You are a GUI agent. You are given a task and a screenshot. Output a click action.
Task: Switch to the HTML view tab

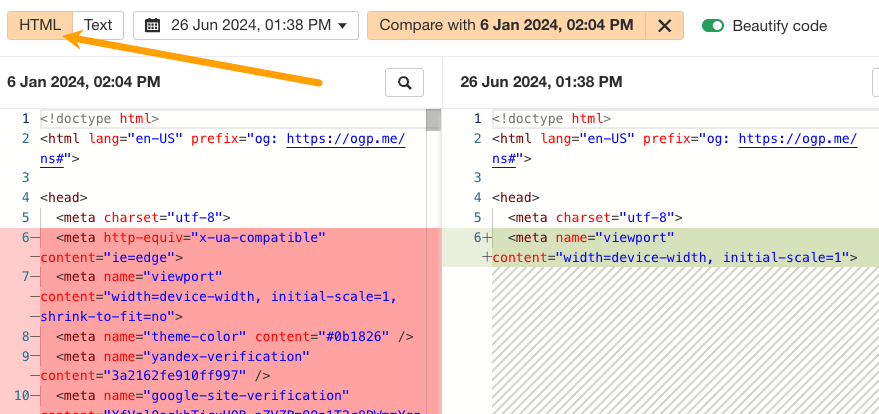(40, 25)
